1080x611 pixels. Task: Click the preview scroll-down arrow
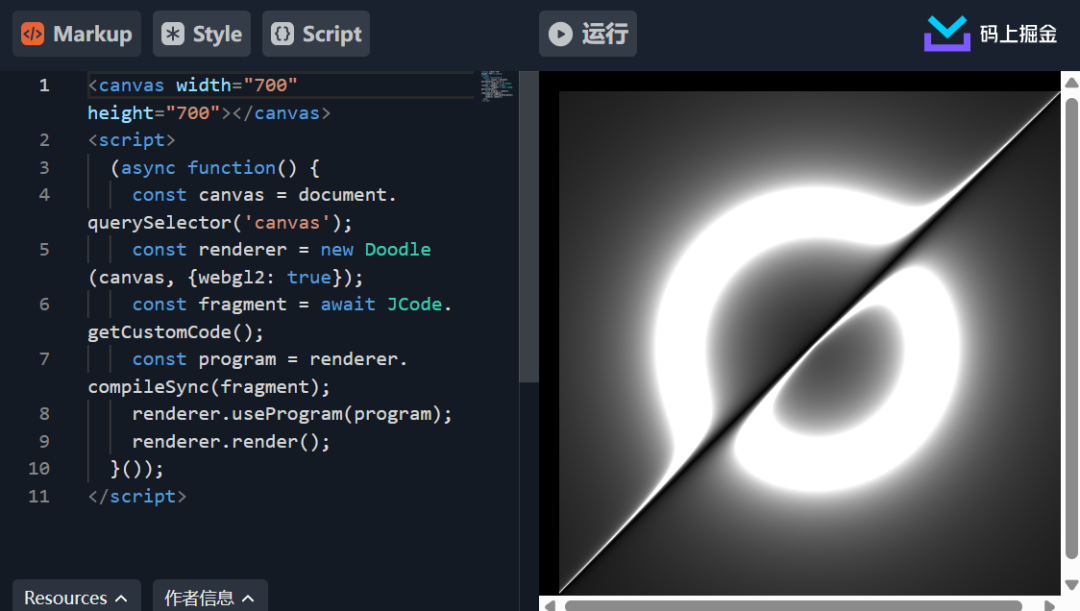[x=1071, y=585]
